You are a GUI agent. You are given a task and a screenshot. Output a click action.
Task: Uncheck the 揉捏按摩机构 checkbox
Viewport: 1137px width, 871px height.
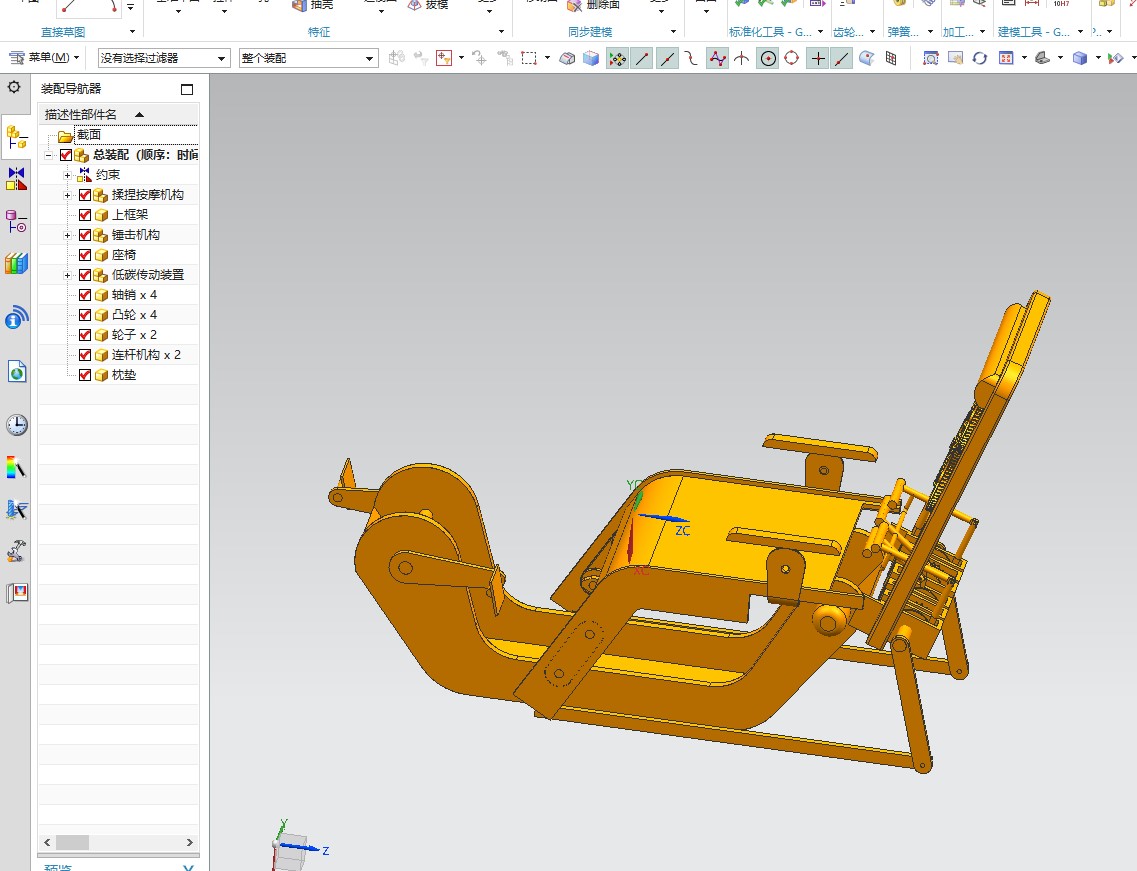pos(85,195)
